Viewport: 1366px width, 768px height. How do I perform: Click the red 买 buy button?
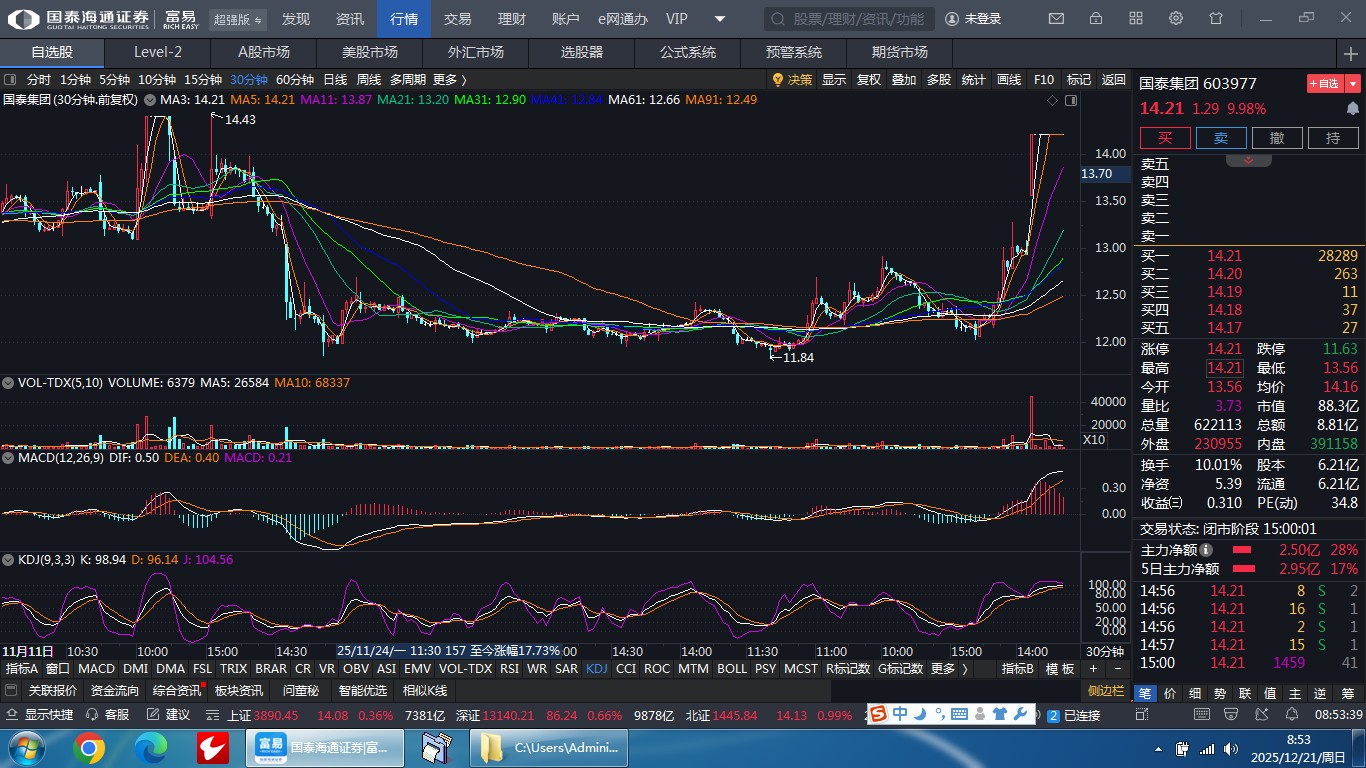[x=1165, y=139]
